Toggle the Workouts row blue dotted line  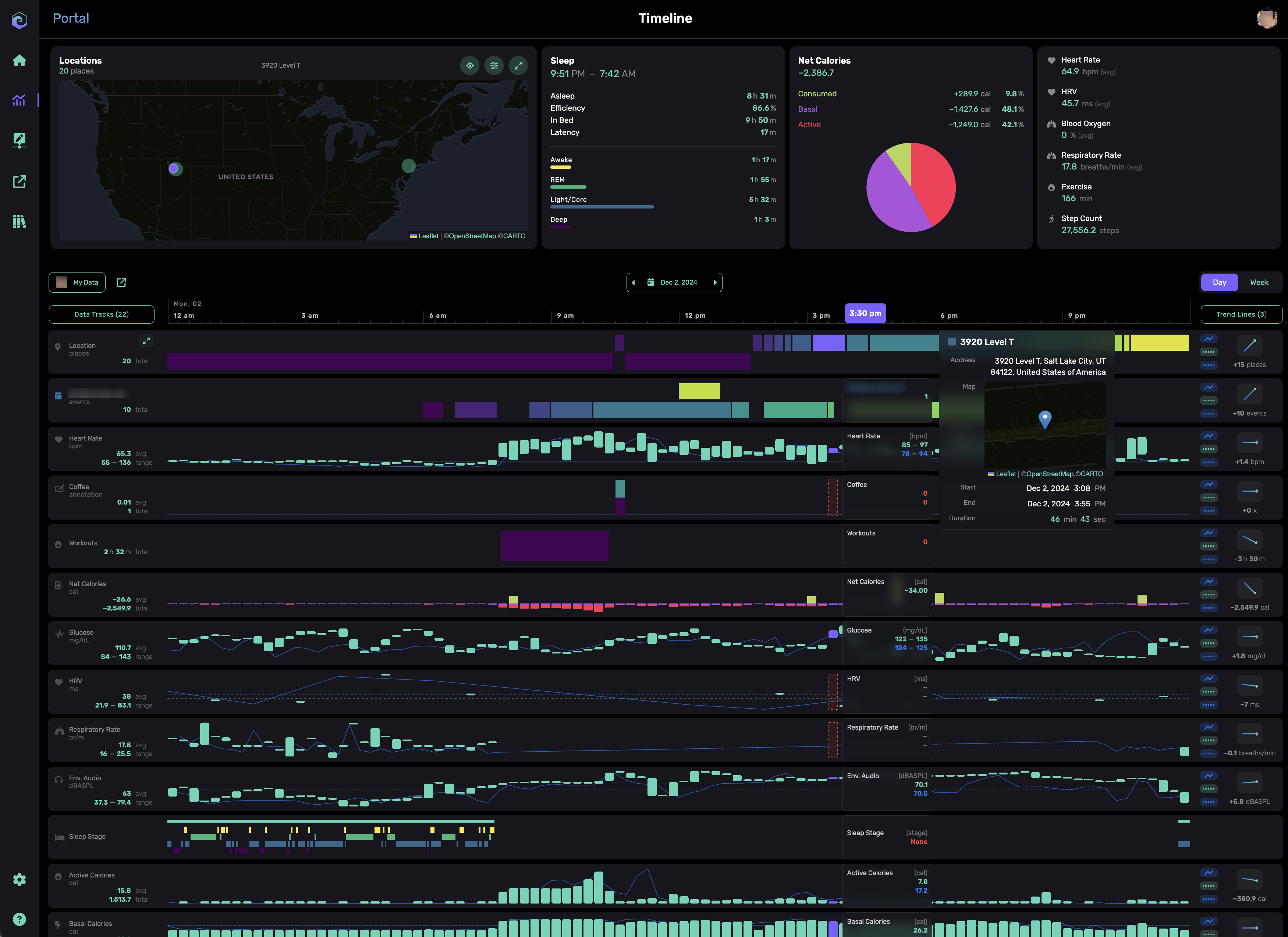coord(1209,559)
